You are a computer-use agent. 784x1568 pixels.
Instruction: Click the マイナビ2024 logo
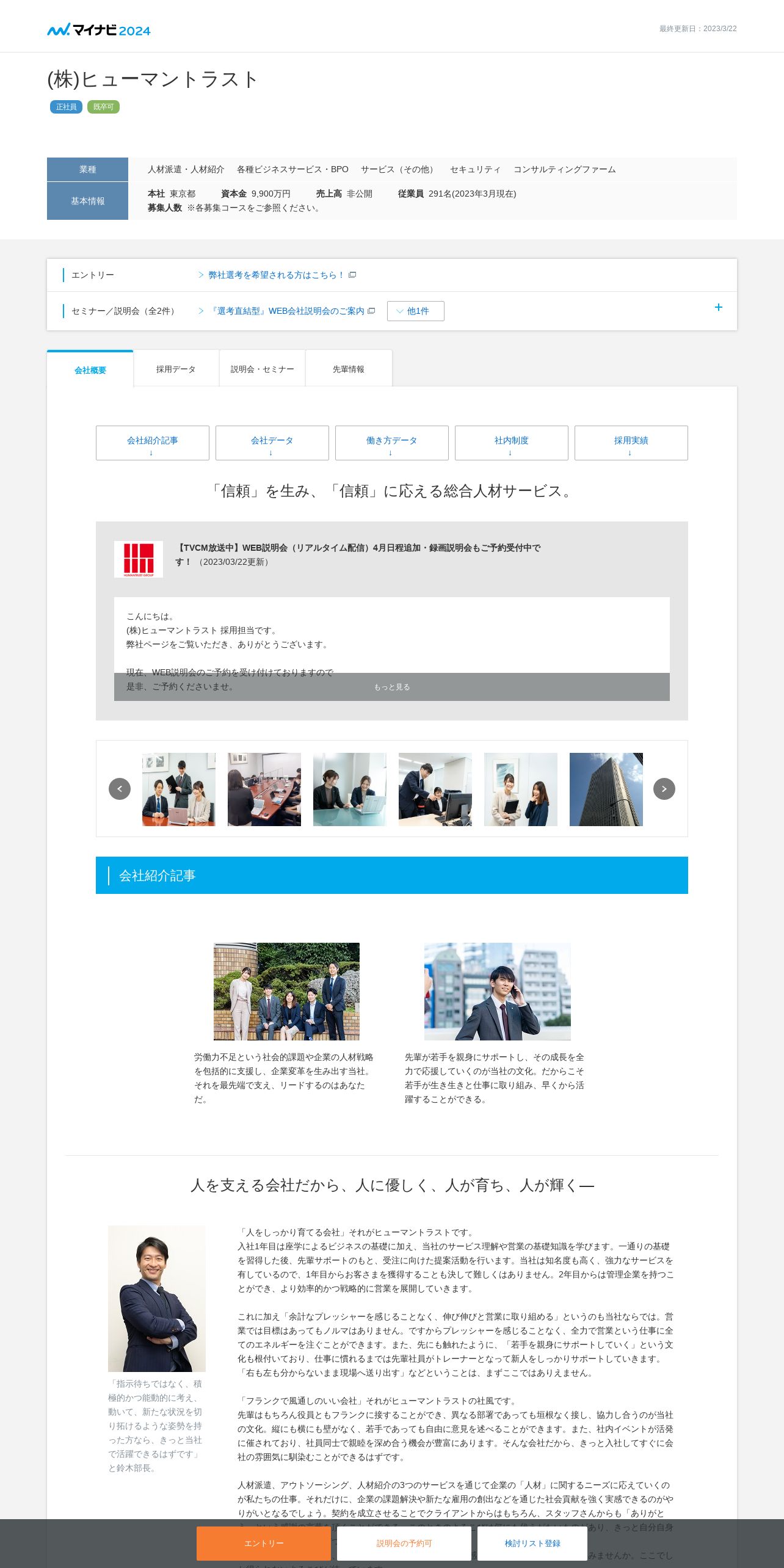coord(99,29)
